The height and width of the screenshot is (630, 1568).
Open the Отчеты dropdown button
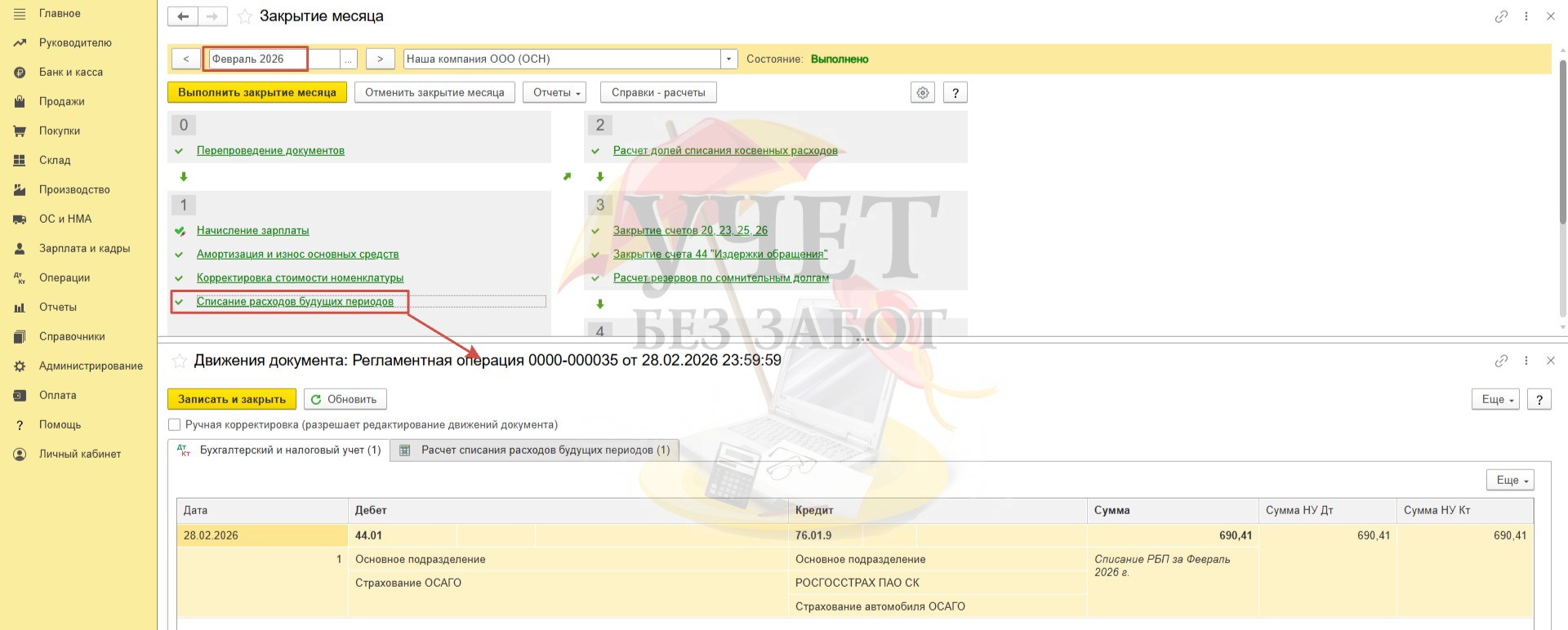click(556, 92)
